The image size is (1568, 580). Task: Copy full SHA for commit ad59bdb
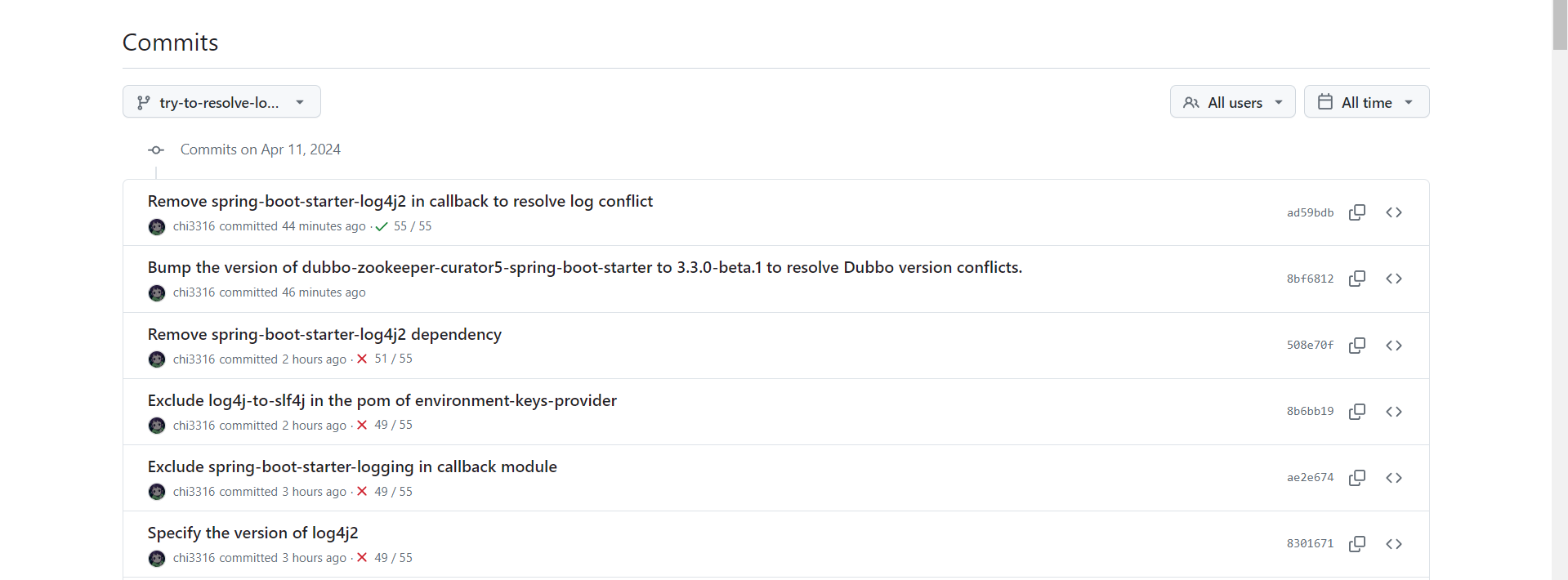pos(1357,212)
